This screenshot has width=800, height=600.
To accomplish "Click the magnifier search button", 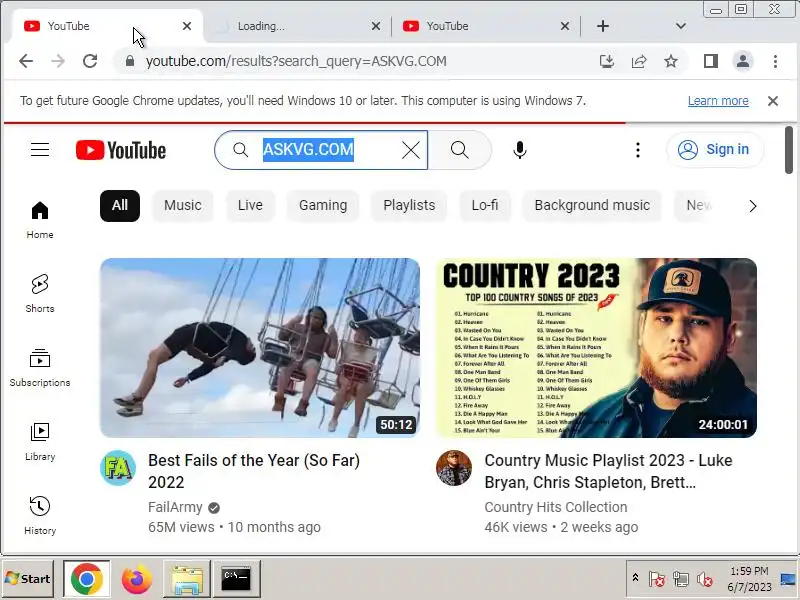I will 459,150.
